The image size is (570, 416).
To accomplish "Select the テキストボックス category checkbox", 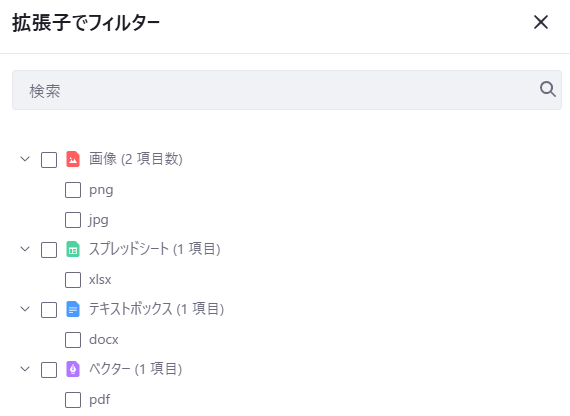I will coord(49,310).
